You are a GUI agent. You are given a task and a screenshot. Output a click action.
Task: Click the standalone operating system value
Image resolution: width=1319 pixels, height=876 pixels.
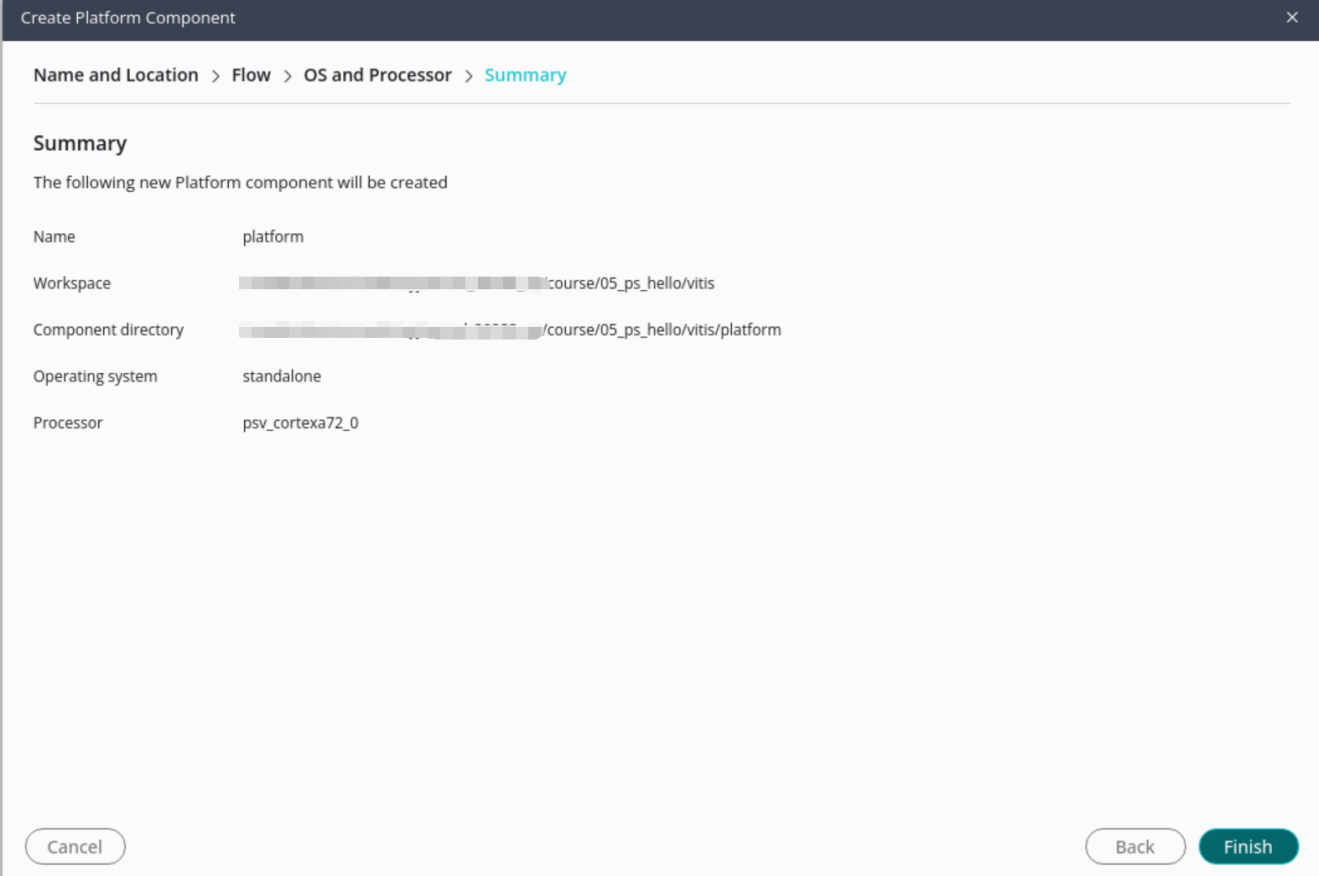(x=282, y=376)
